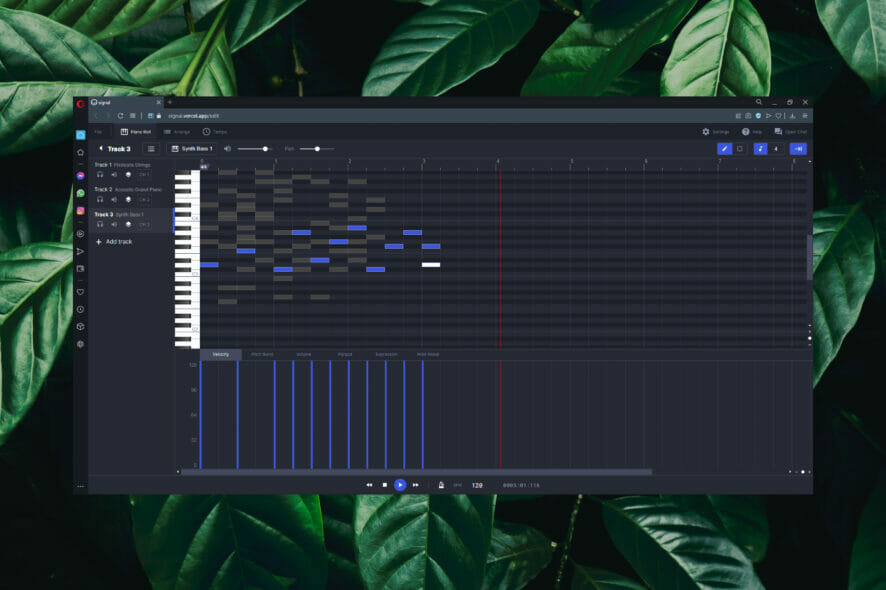Solo Track 2 with headphones icon
886x590 pixels.
coord(100,199)
